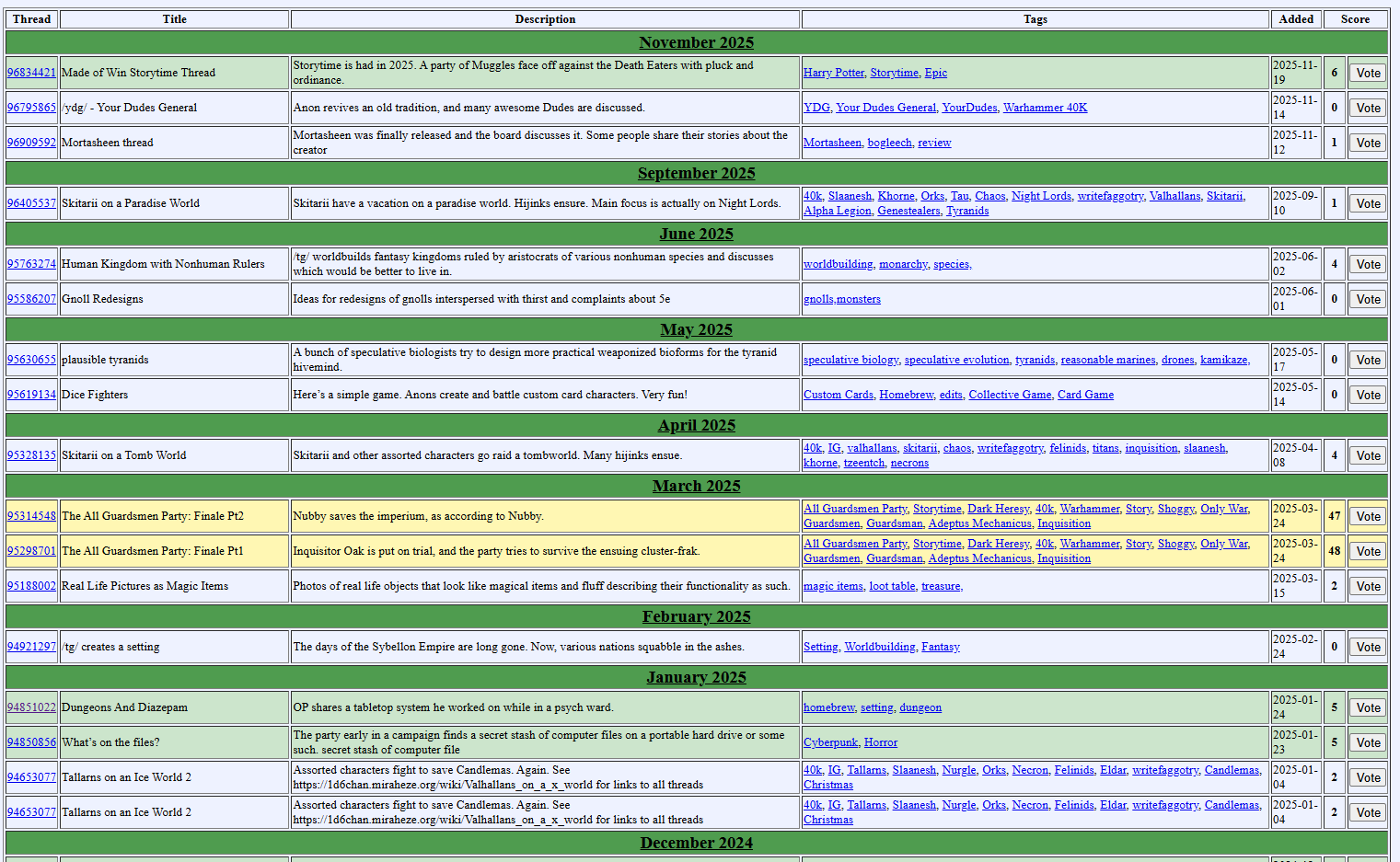The height and width of the screenshot is (862, 1400).
Task: Open the Genestealers tag
Action: (908, 211)
